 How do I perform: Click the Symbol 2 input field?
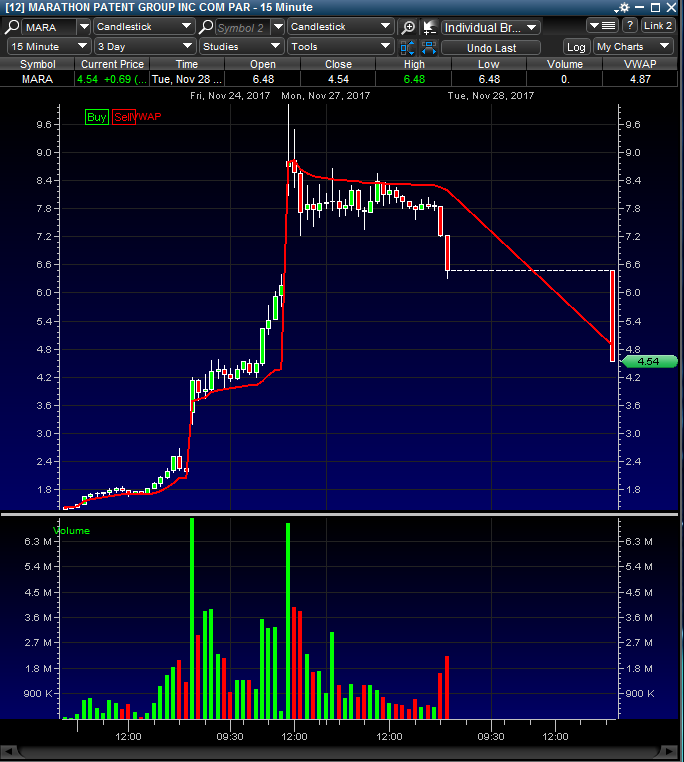point(243,27)
